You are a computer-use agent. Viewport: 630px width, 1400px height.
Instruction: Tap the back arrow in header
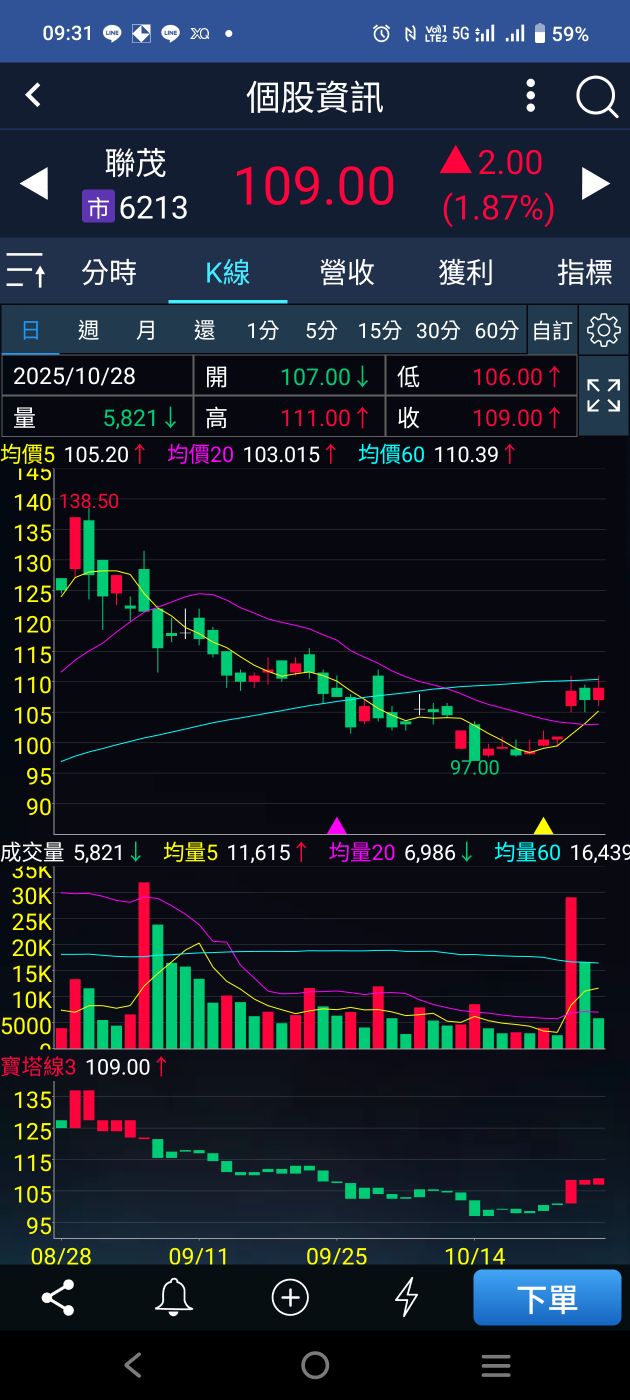[x=33, y=96]
